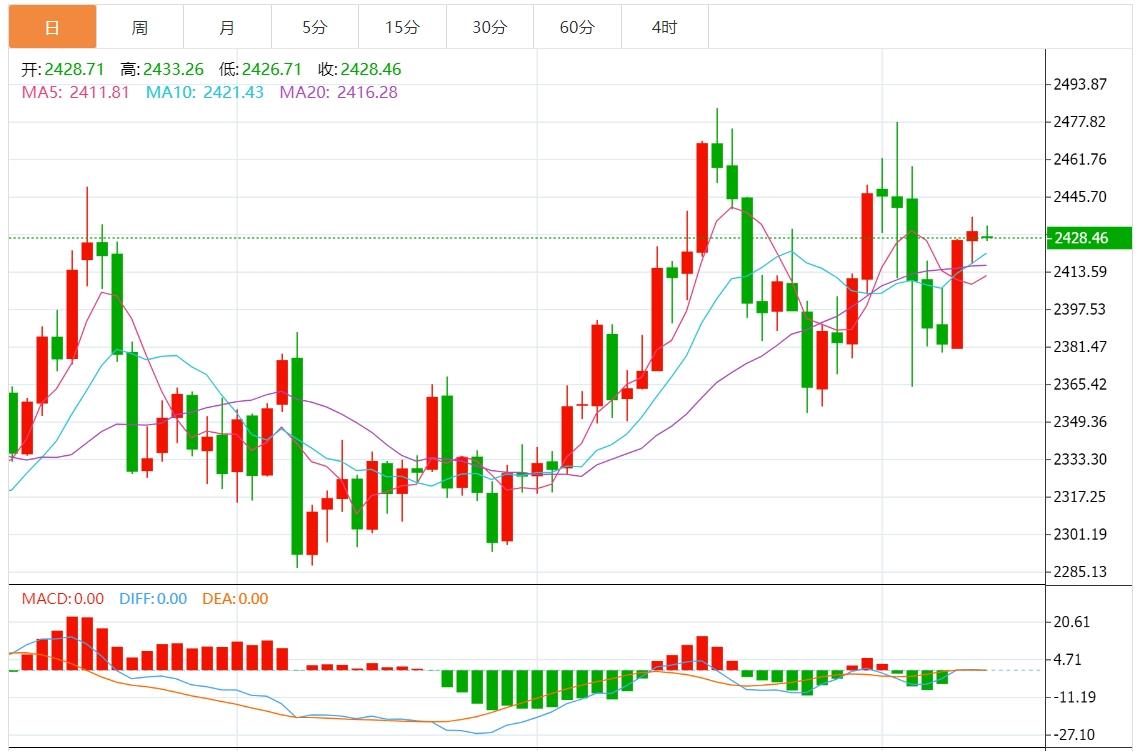The width and height of the screenshot is (1146, 751).
Task: Click the -27.10 MACD axis label
Action: tap(1075, 734)
